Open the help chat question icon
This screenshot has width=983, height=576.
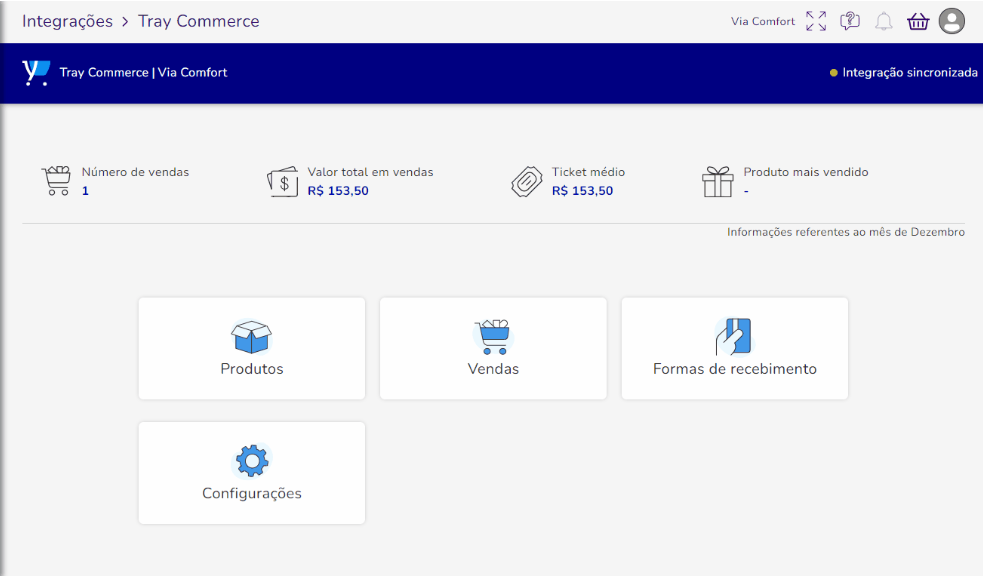(x=849, y=21)
